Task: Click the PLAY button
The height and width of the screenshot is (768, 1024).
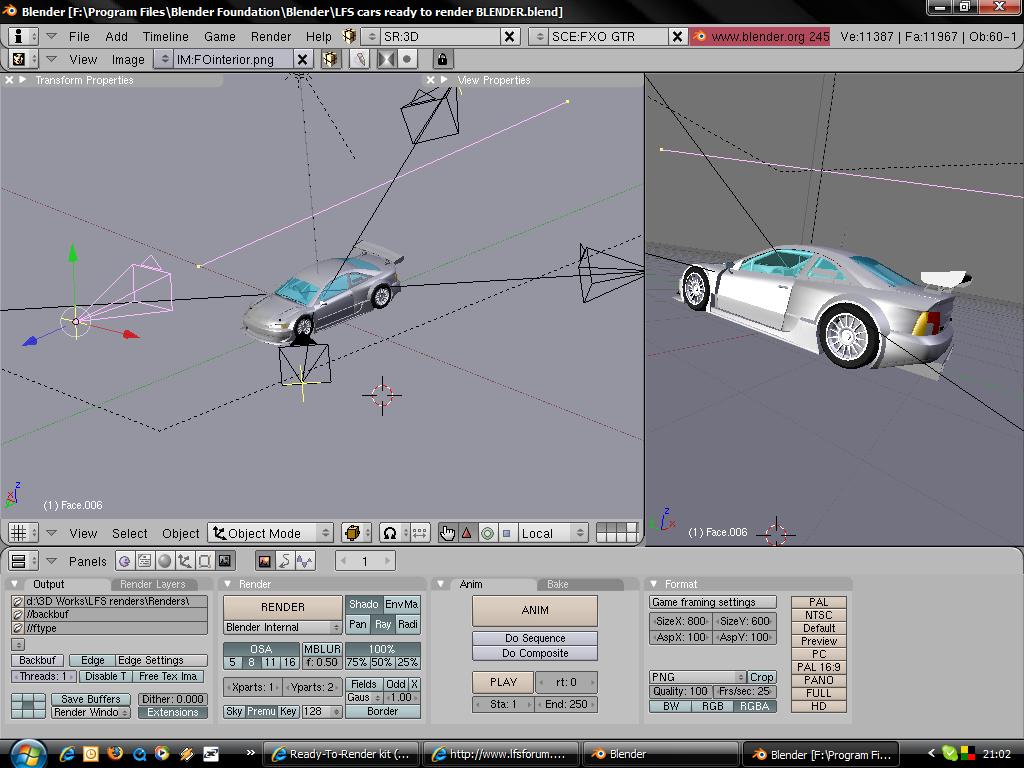Action: (x=503, y=682)
